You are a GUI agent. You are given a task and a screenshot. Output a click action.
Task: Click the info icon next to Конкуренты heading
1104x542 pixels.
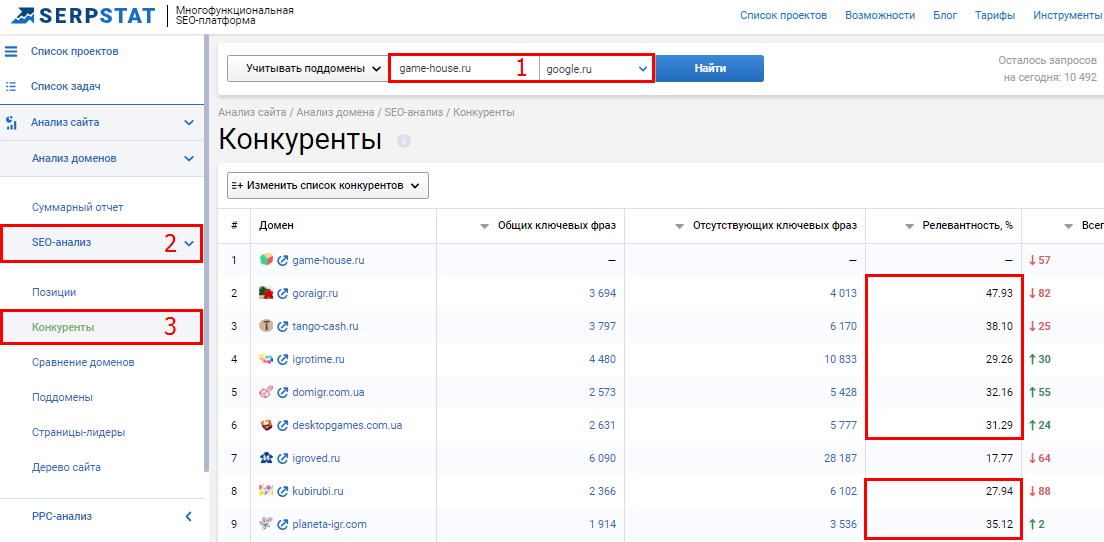(x=404, y=141)
